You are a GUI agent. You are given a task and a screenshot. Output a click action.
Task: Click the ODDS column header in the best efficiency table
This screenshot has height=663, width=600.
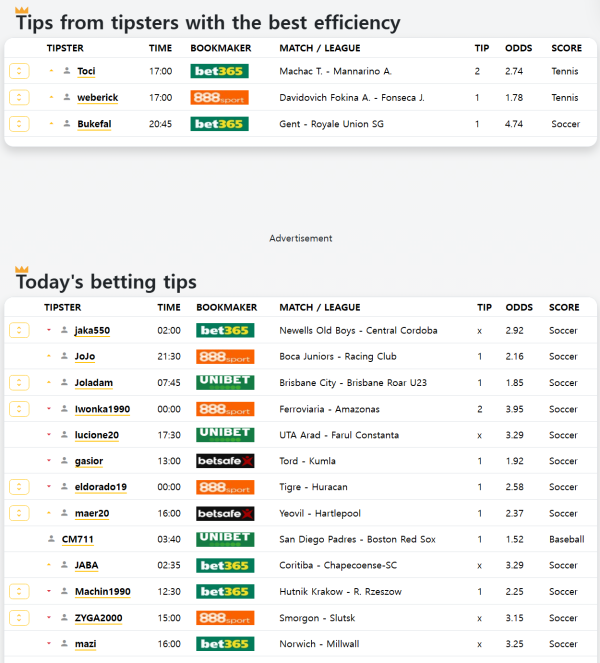pyautogui.click(x=519, y=48)
